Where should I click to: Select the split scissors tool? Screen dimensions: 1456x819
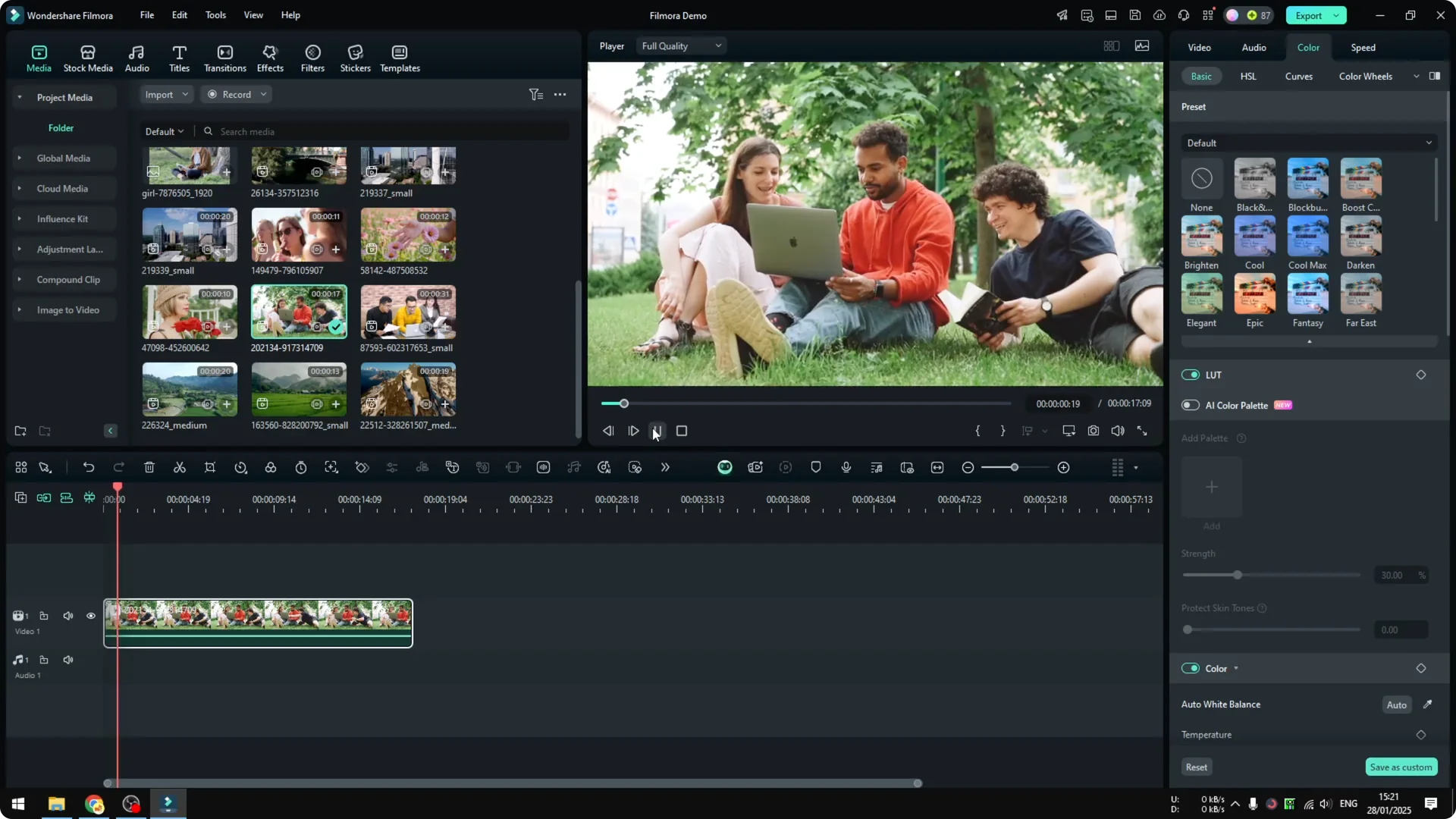pyautogui.click(x=180, y=467)
